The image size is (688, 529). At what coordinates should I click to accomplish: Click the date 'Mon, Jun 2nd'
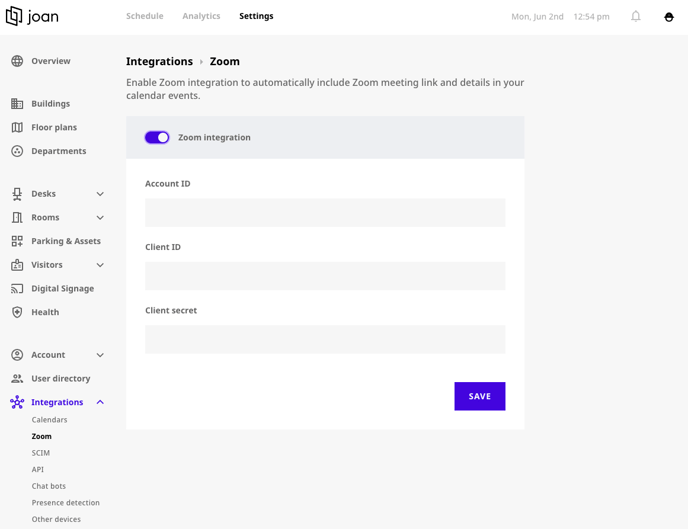tap(537, 17)
